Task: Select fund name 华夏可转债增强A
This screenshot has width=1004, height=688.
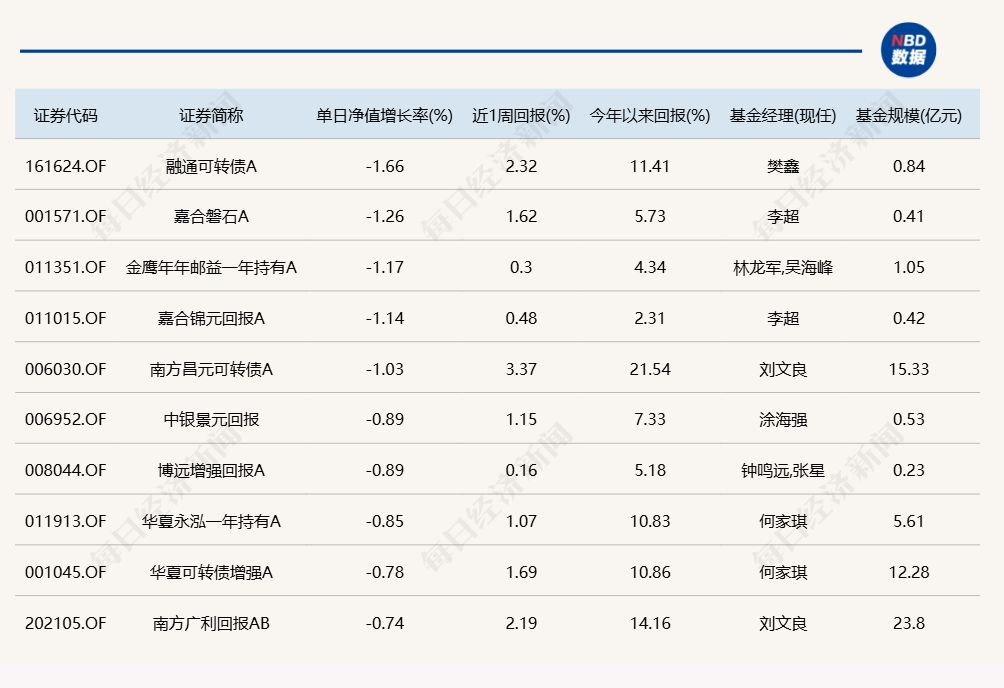Action: 211,571
